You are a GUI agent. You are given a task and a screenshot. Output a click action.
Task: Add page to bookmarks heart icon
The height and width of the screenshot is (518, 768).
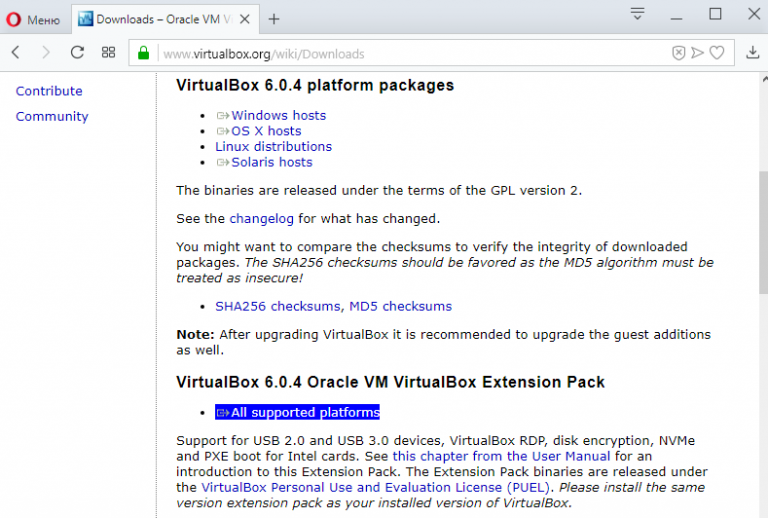click(x=717, y=53)
